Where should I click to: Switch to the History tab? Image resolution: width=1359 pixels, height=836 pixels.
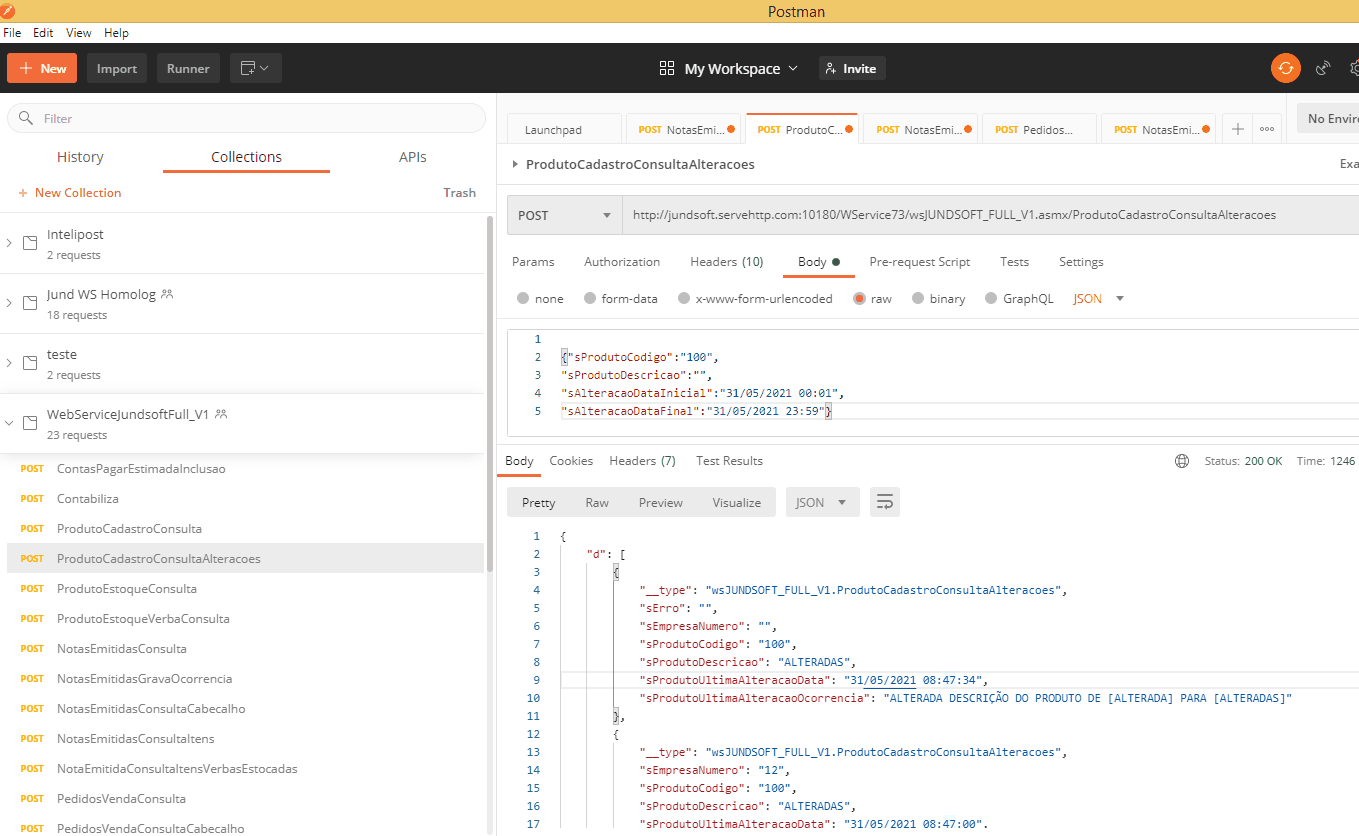click(x=80, y=157)
